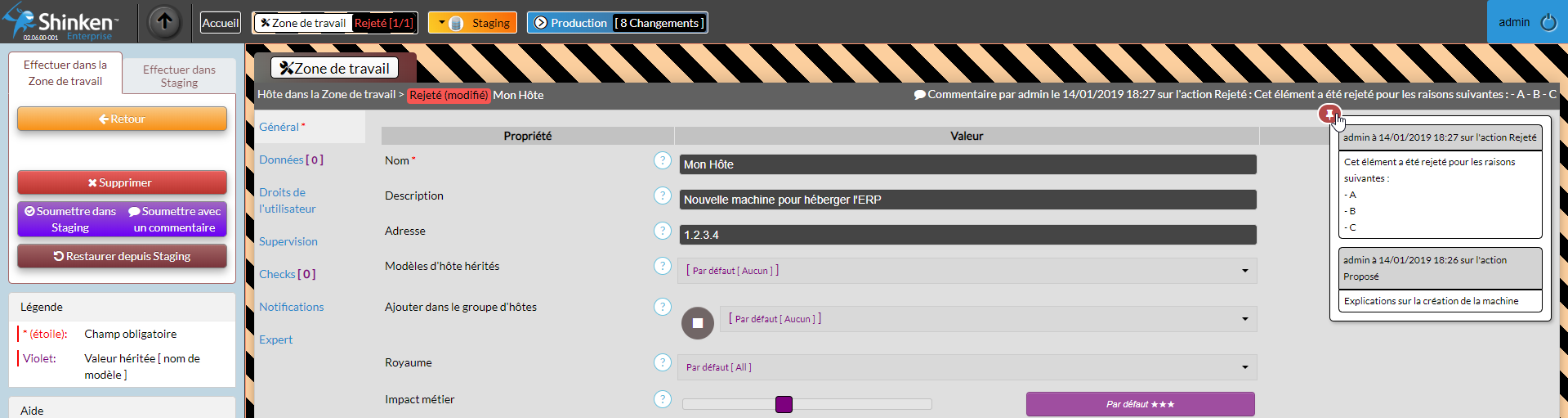Open help icon next to Nom field
This screenshot has width=1568, height=418.
click(x=663, y=161)
